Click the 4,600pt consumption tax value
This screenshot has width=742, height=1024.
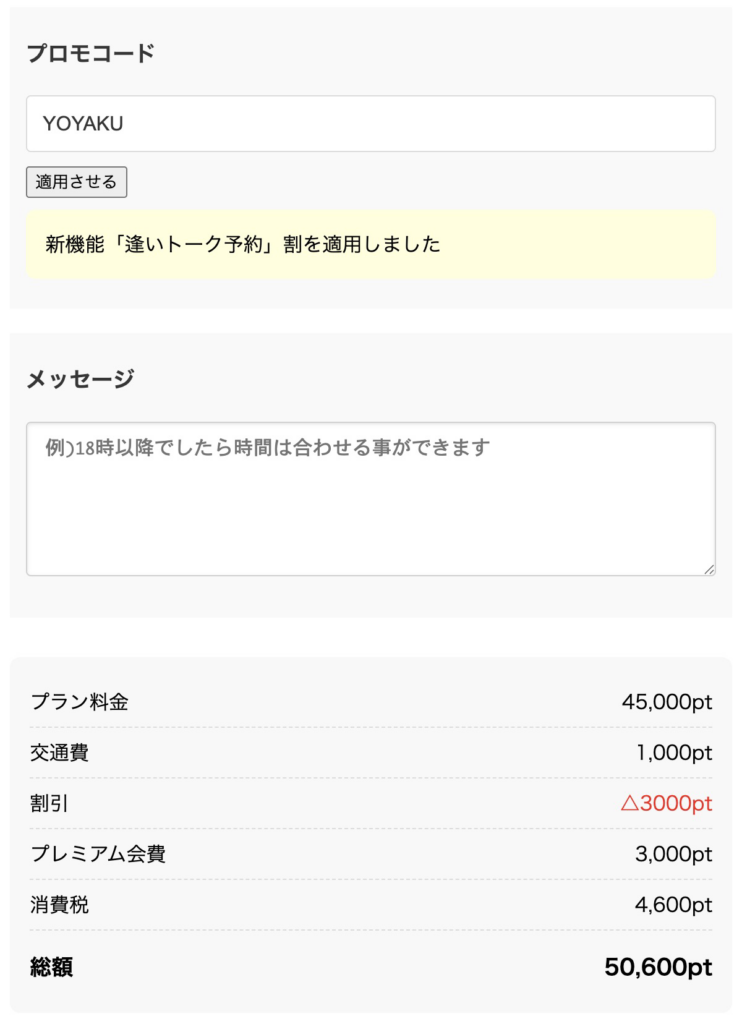click(673, 905)
